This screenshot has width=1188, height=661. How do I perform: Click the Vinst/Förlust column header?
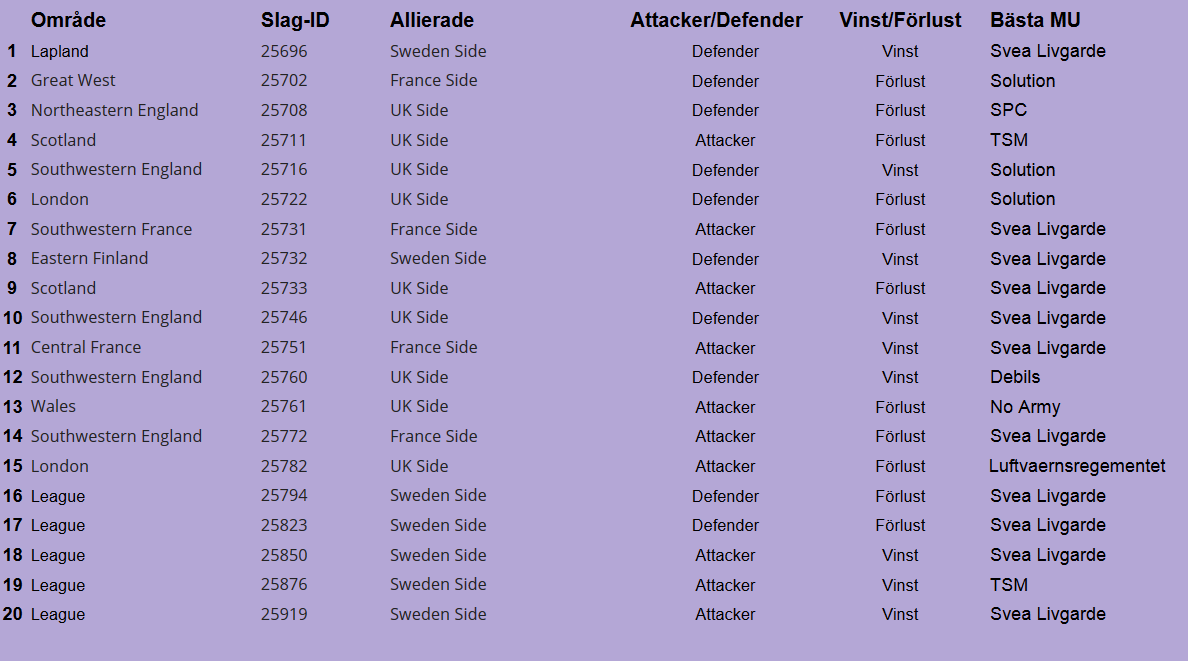point(900,20)
